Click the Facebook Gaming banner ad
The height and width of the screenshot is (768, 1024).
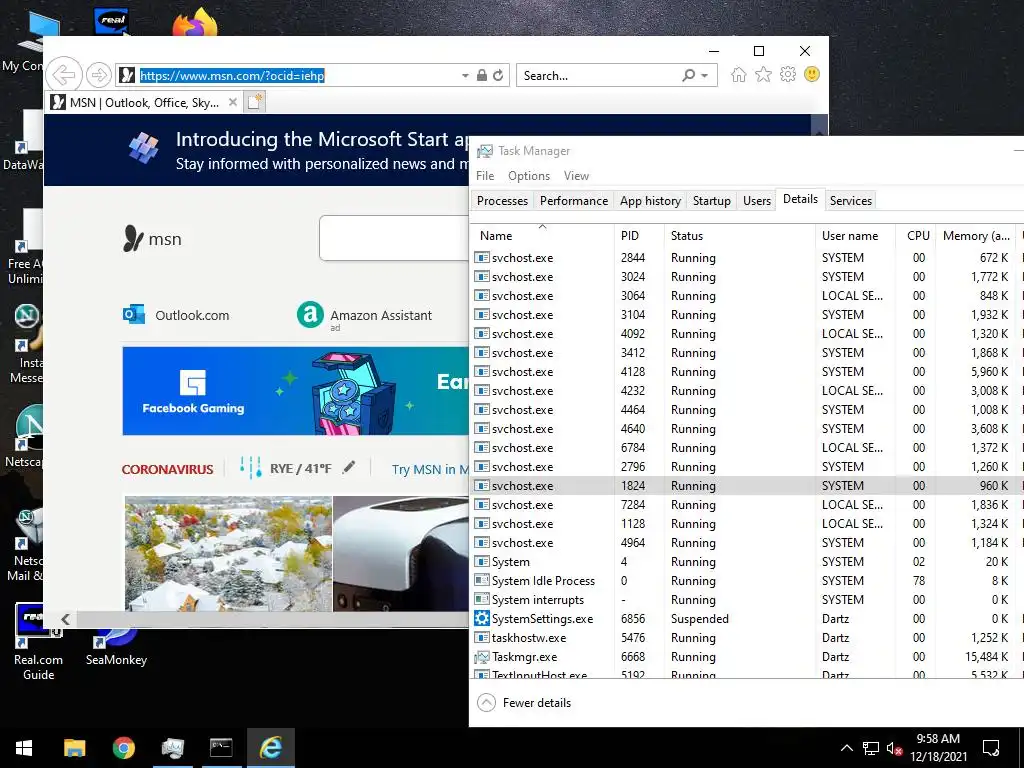pyautogui.click(x=295, y=391)
